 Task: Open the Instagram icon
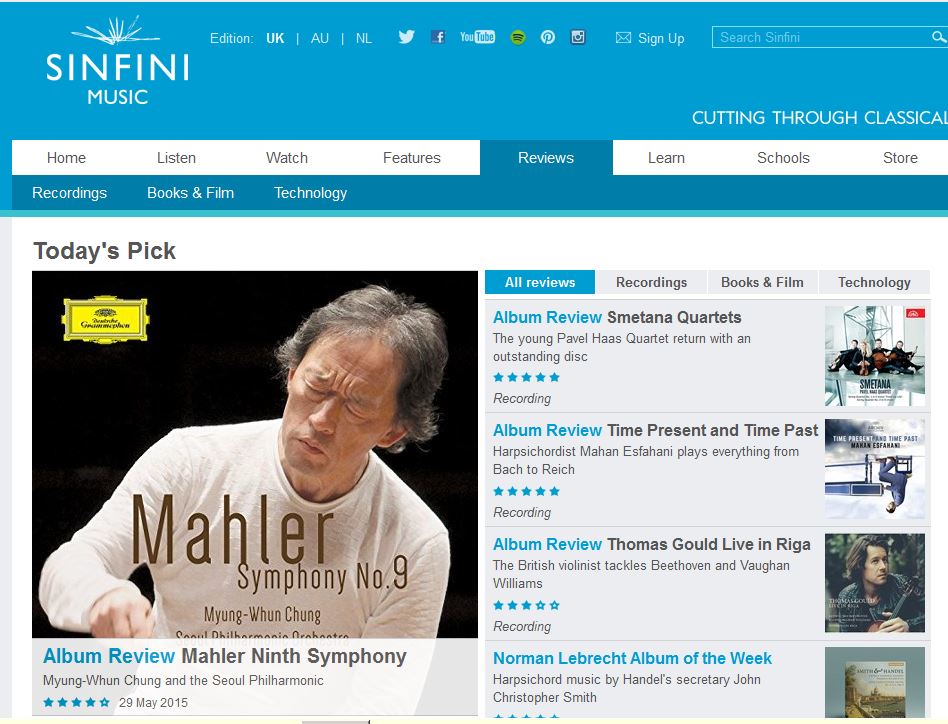(578, 37)
